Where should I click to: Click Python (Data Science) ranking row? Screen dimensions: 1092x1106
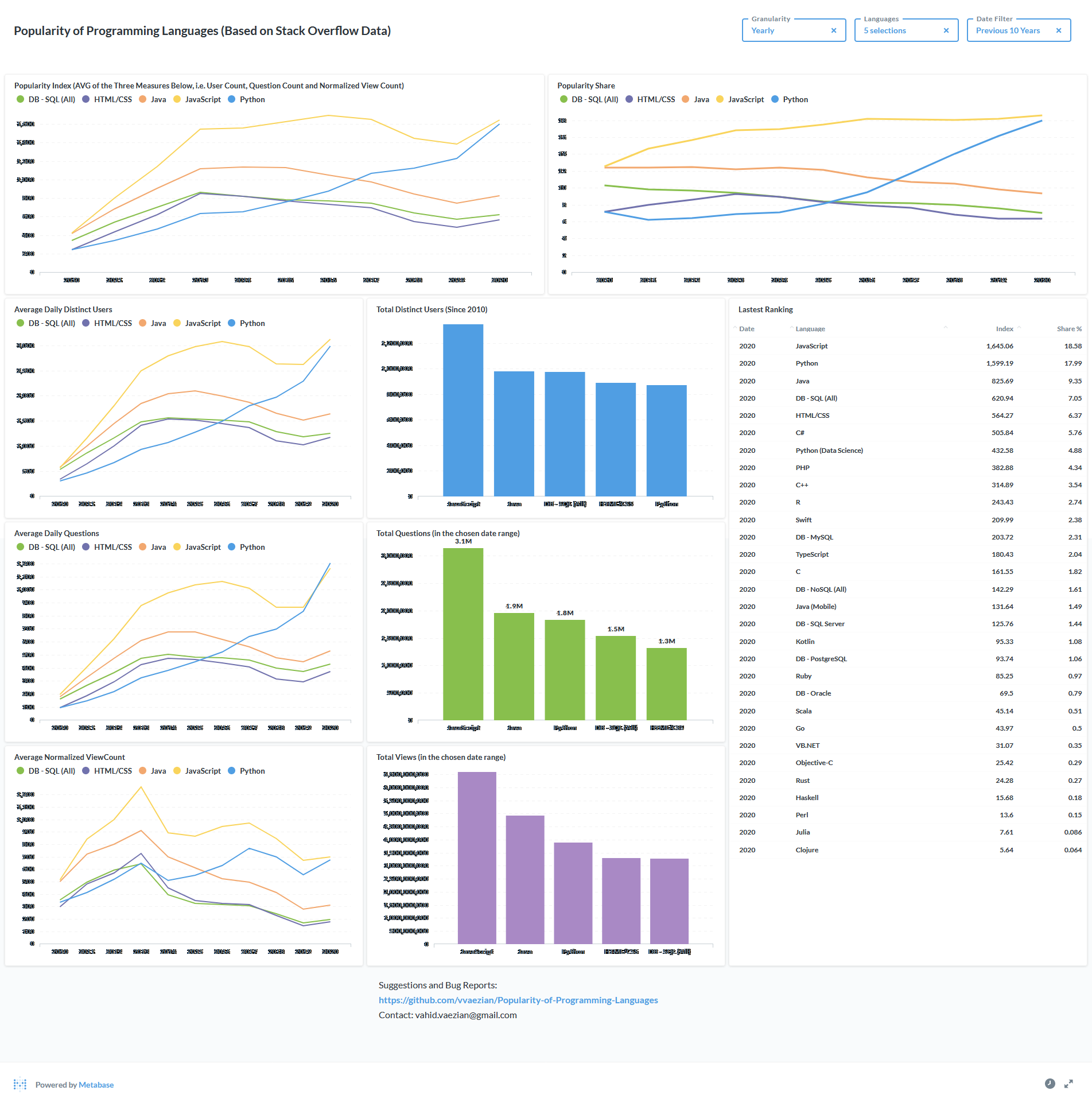[x=908, y=451]
